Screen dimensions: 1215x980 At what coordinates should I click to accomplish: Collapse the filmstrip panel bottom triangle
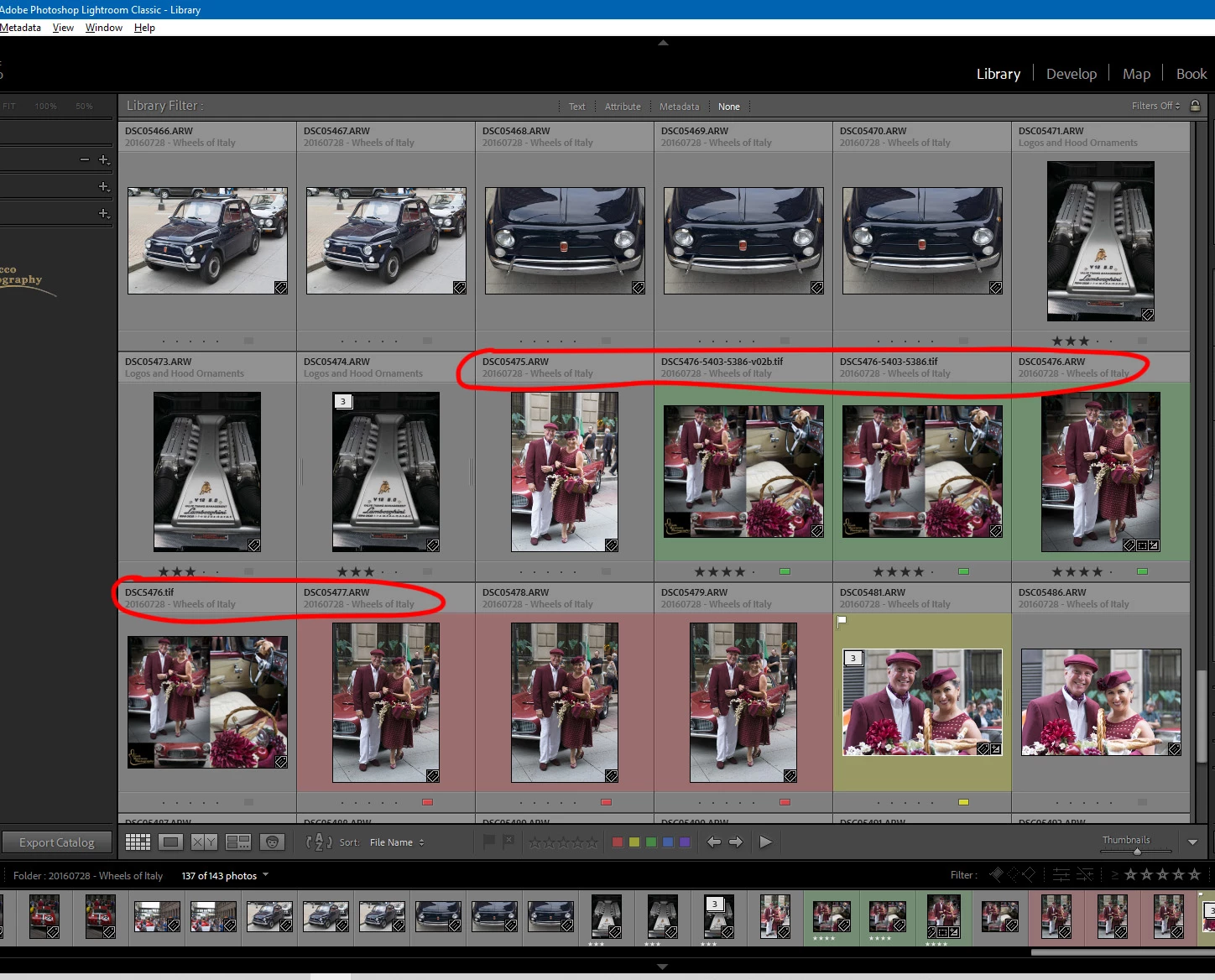point(663,967)
